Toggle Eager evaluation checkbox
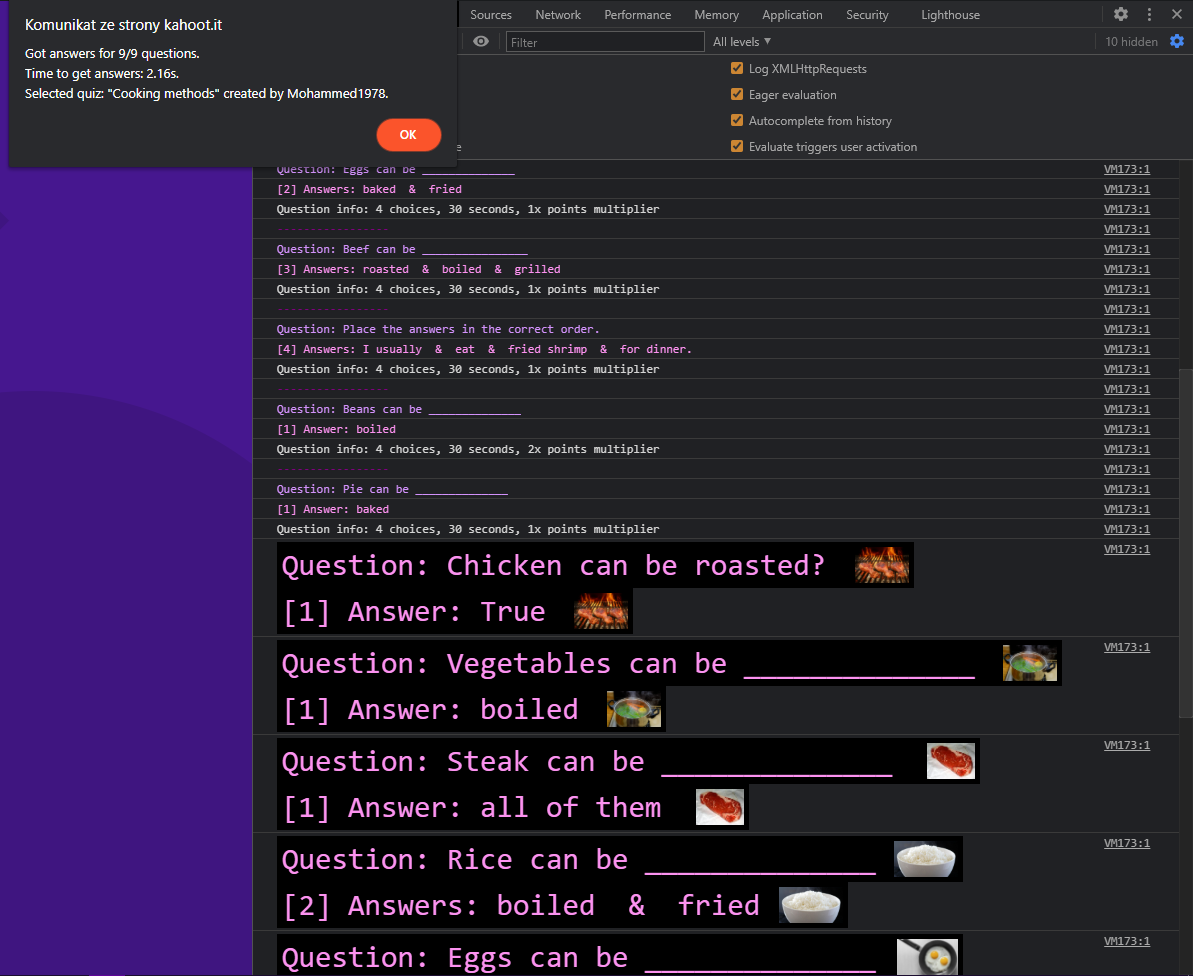Screen dimensions: 1193x976 coord(736,94)
